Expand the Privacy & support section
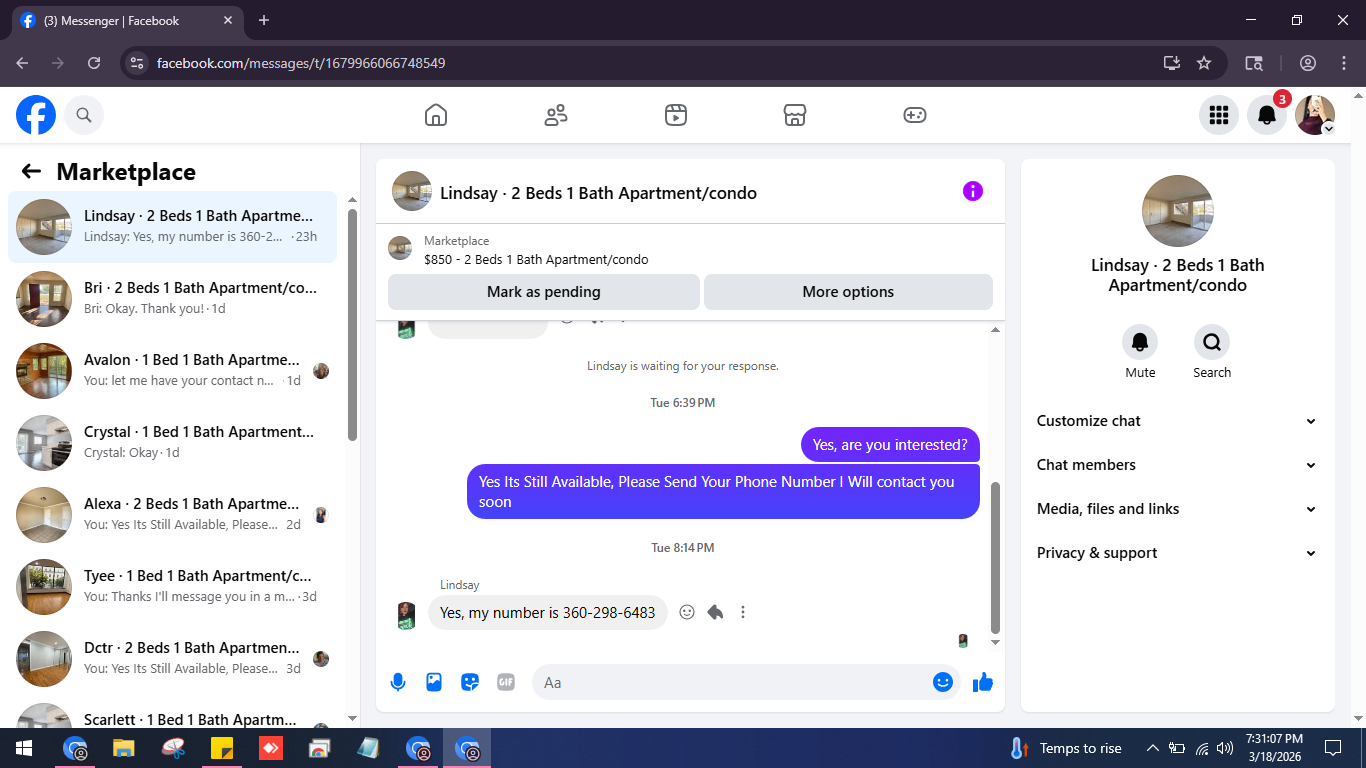Viewport: 1366px width, 768px height. (1177, 553)
